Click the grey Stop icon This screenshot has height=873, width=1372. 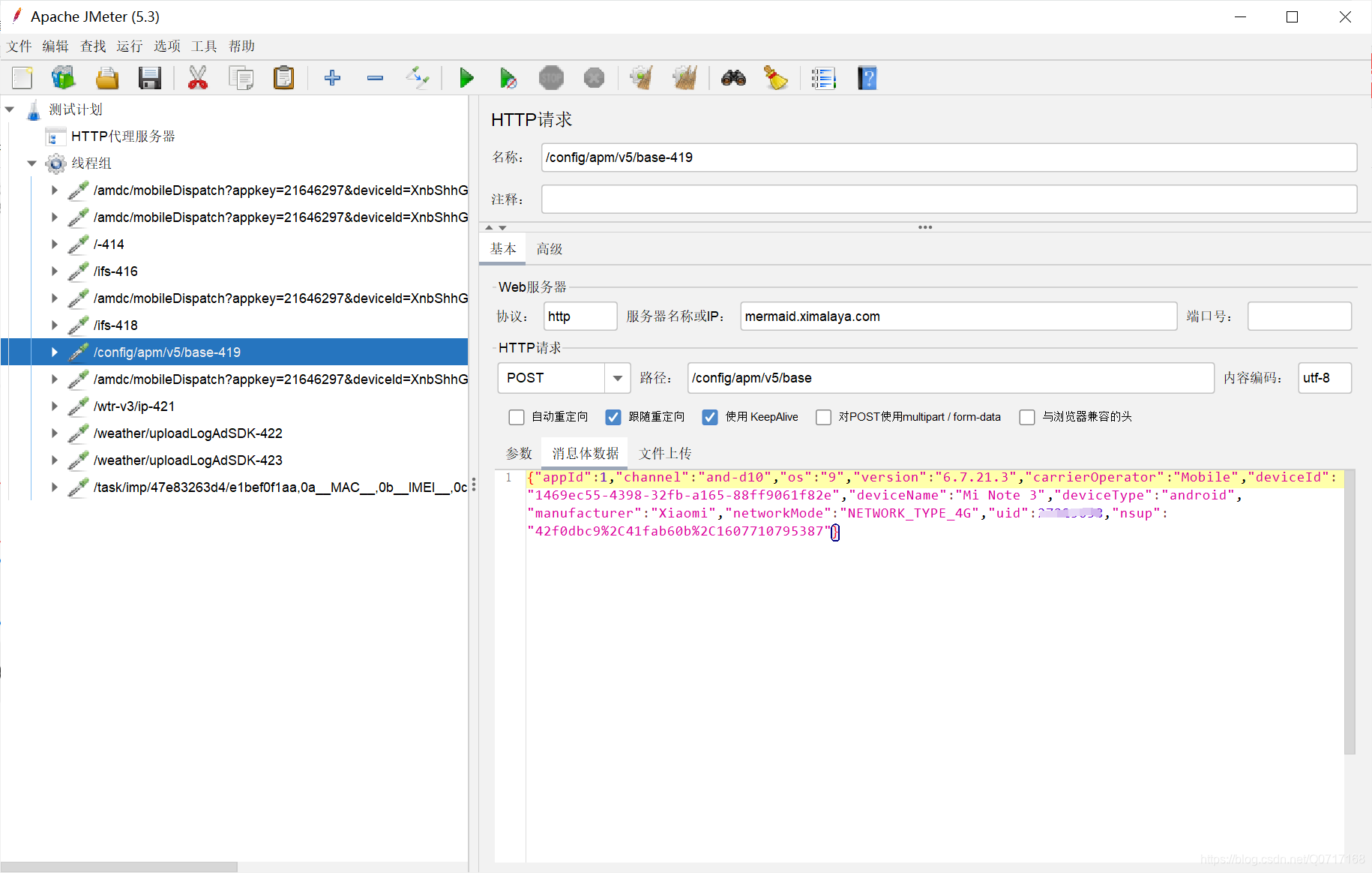tap(551, 78)
